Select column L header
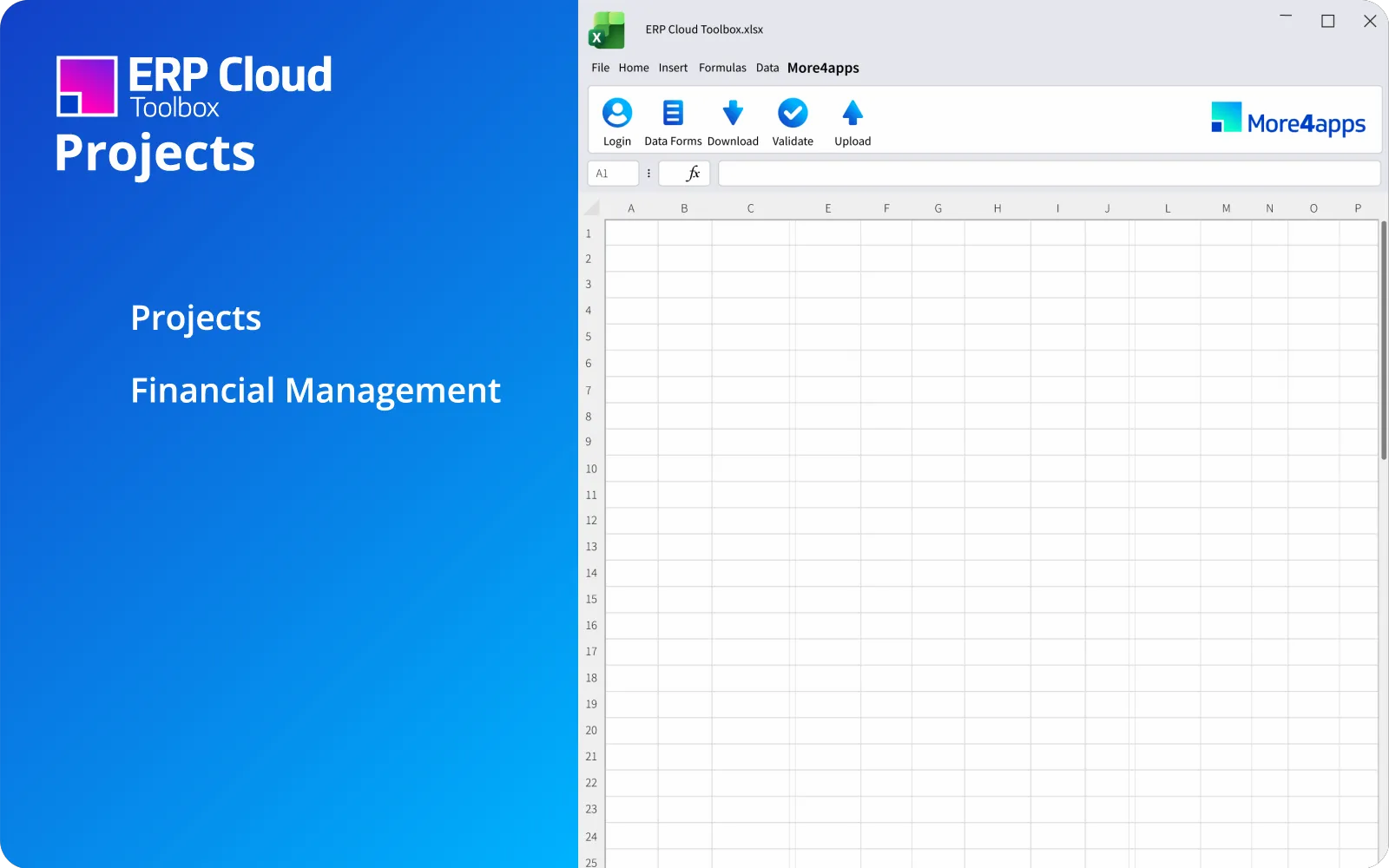The height and width of the screenshot is (868, 1389). pyautogui.click(x=1168, y=208)
